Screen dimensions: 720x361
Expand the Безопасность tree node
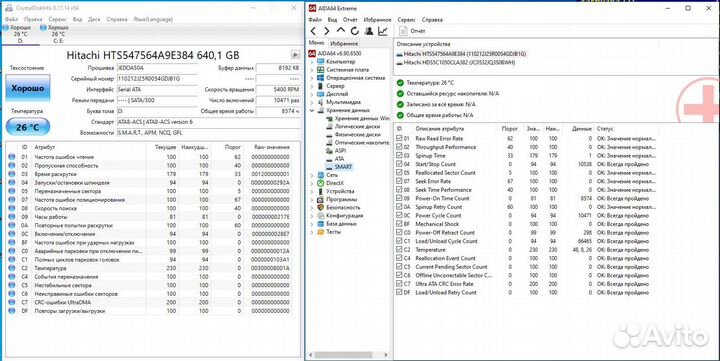pyautogui.click(x=312, y=208)
